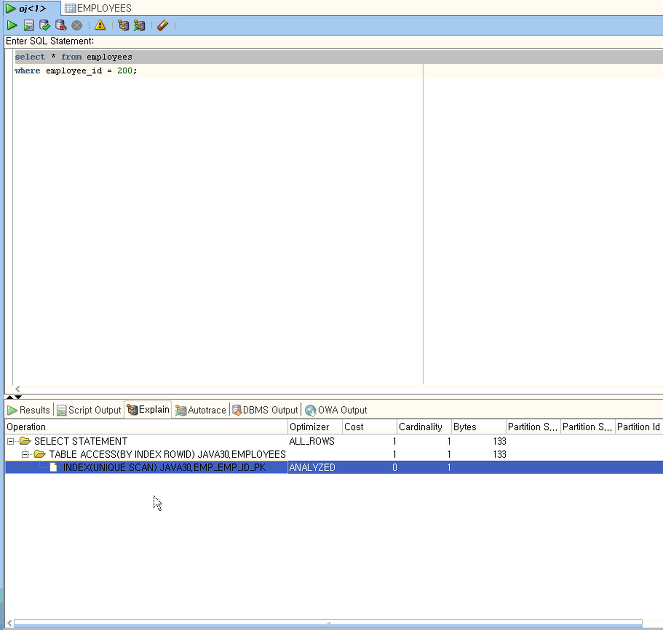Select INDEX(UNIQUE SCAN) row
The width and height of the screenshot is (663, 630).
click(x=334, y=468)
